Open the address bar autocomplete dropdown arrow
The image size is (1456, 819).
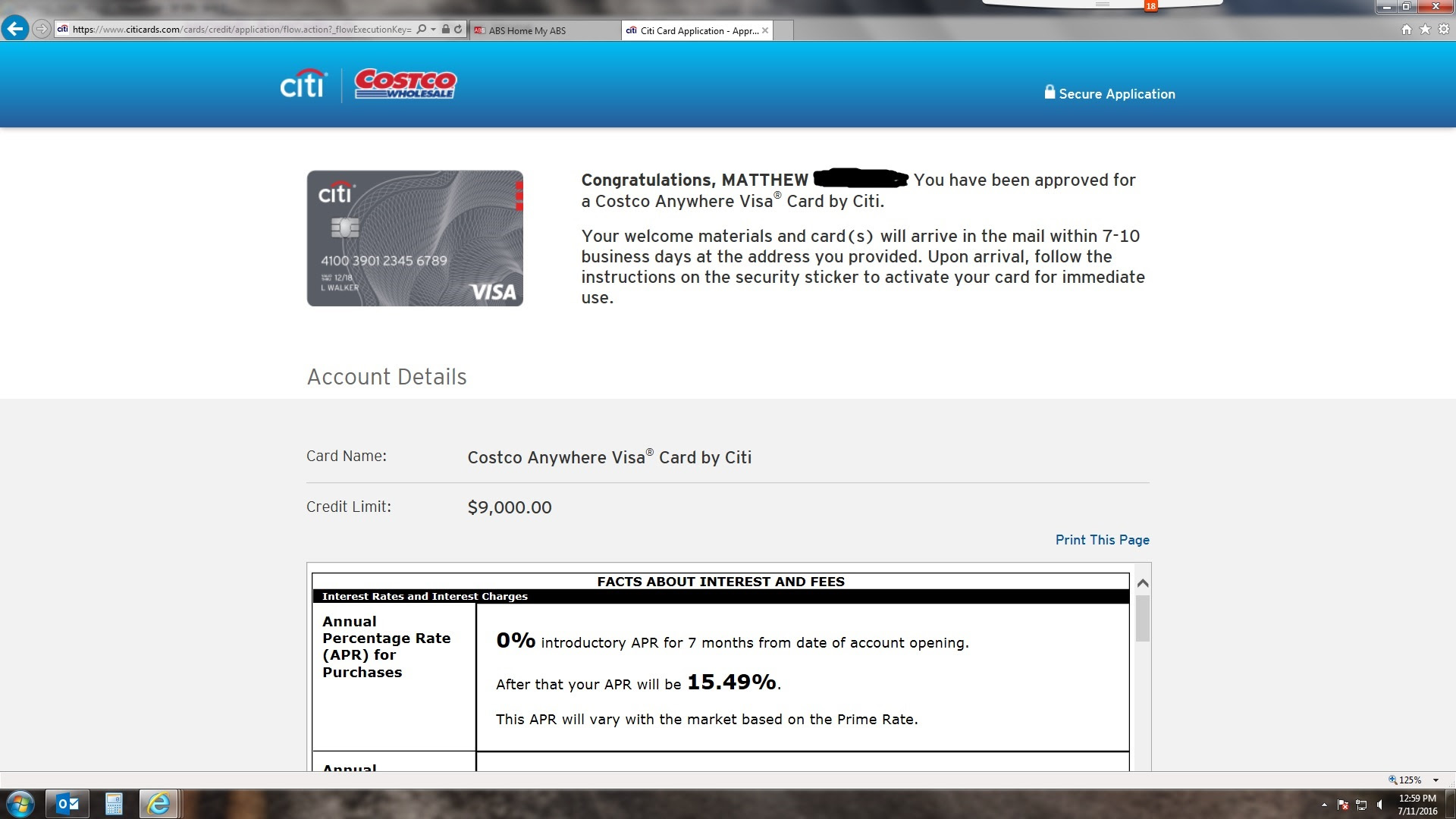click(433, 30)
